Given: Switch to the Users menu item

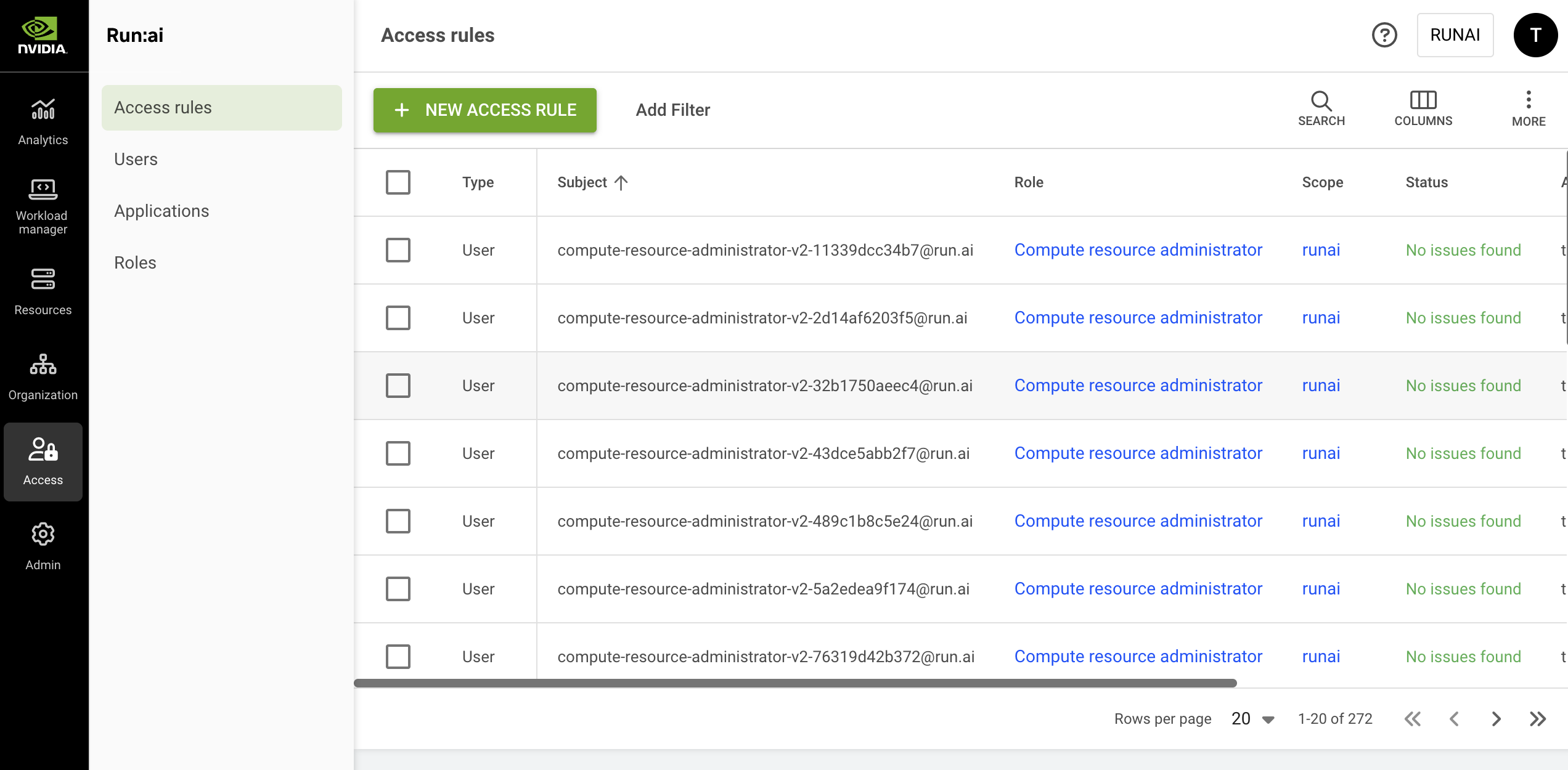Looking at the screenshot, I should (x=136, y=159).
